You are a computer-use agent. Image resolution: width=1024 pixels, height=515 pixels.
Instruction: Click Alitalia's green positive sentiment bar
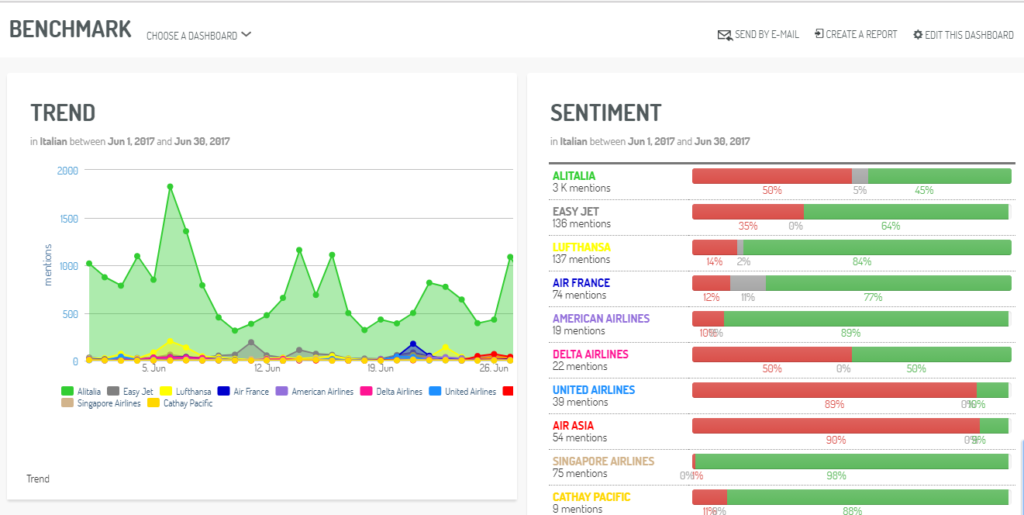click(x=940, y=176)
